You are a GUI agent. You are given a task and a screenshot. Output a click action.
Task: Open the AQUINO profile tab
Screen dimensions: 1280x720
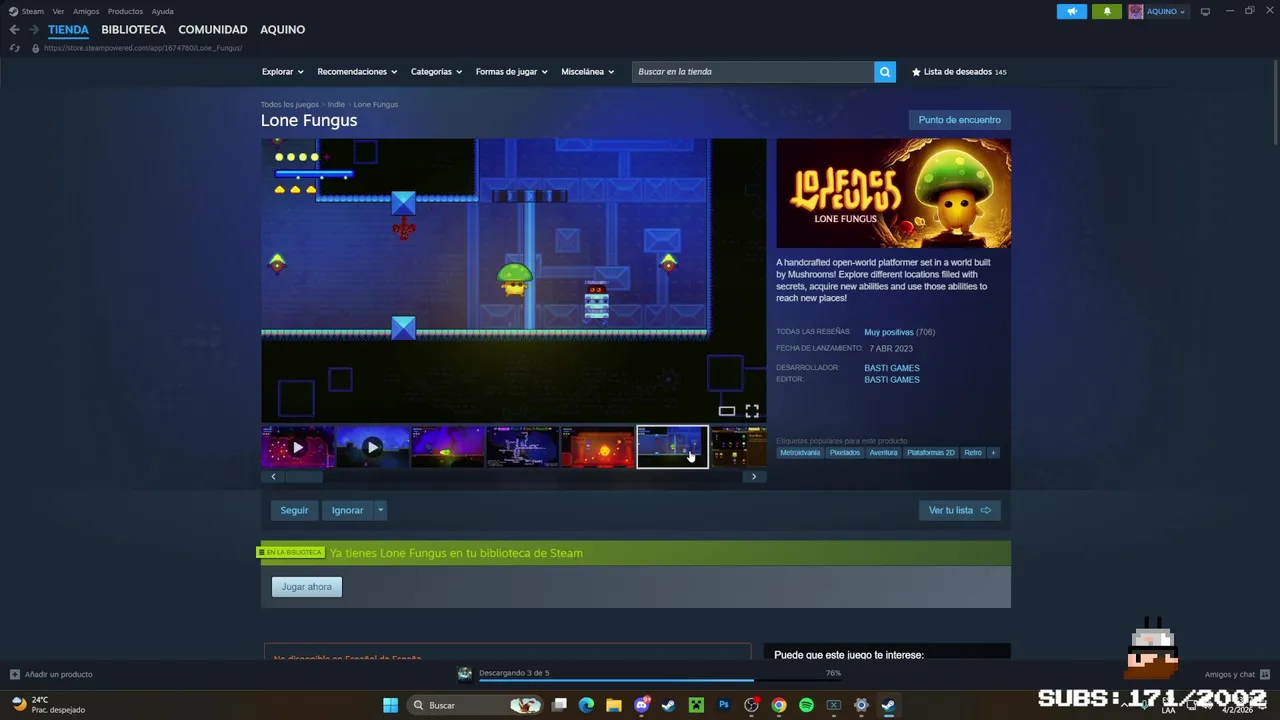click(x=282, y=30)
